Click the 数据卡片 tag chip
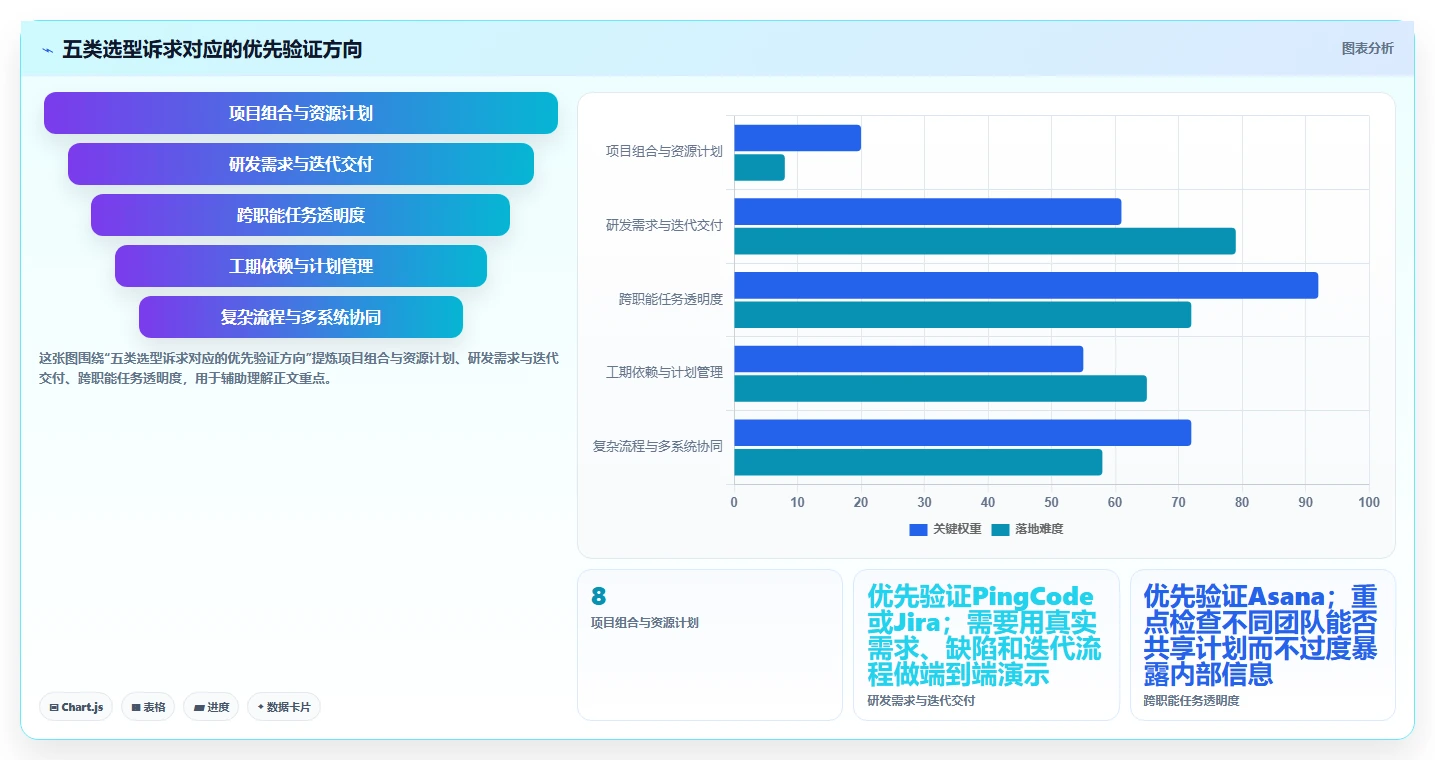 pyautogui.click(x=284, y=707)
